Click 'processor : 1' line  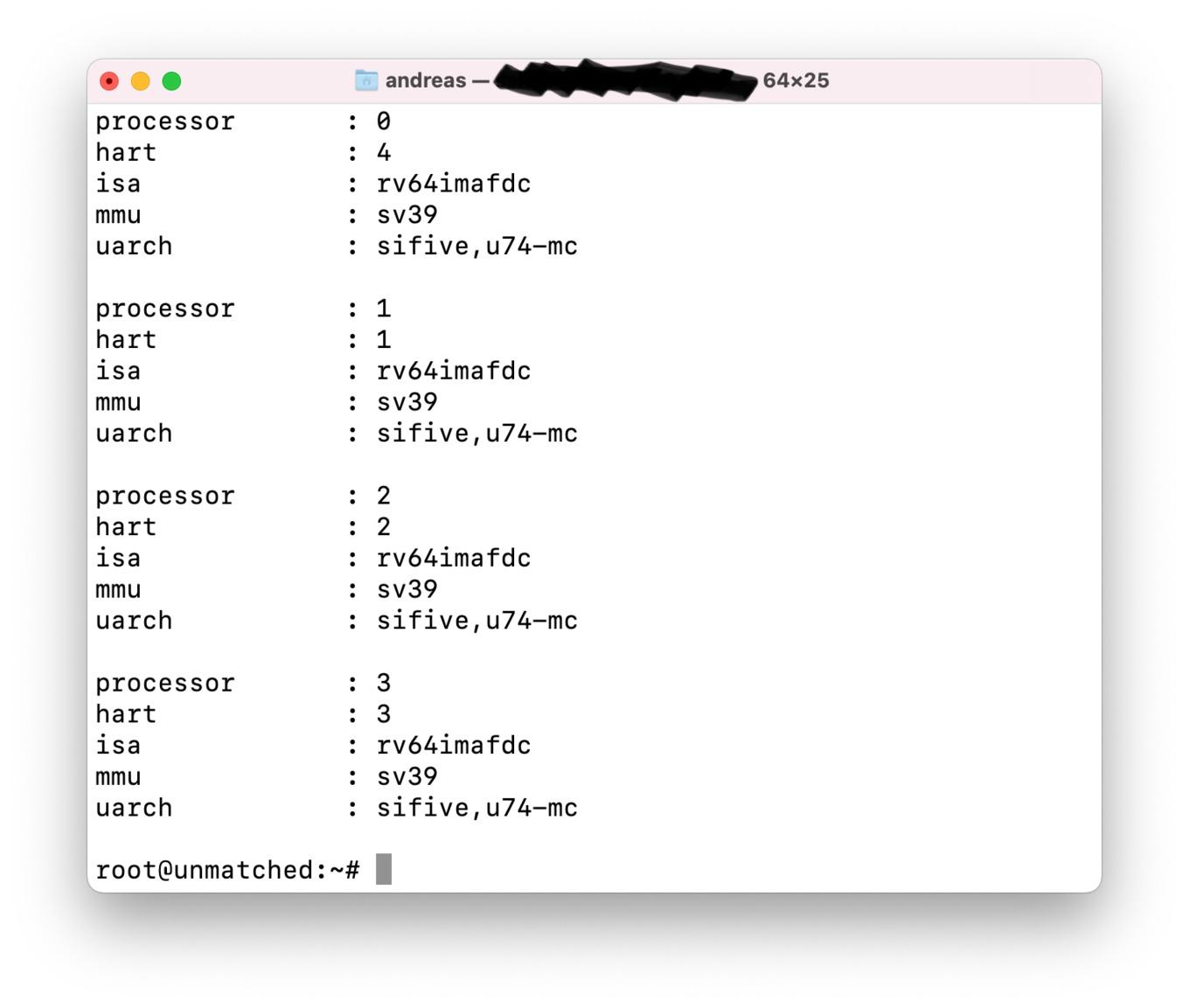(x=243, y=309)
